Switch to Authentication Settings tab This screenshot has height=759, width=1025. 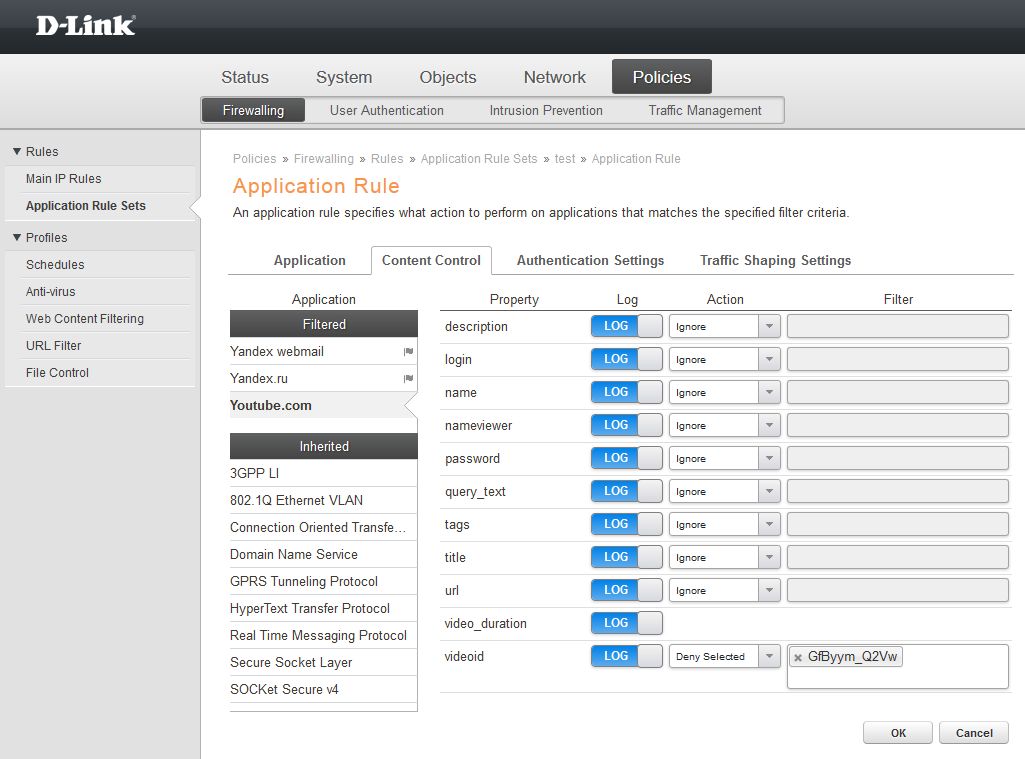tap(590, 260)
